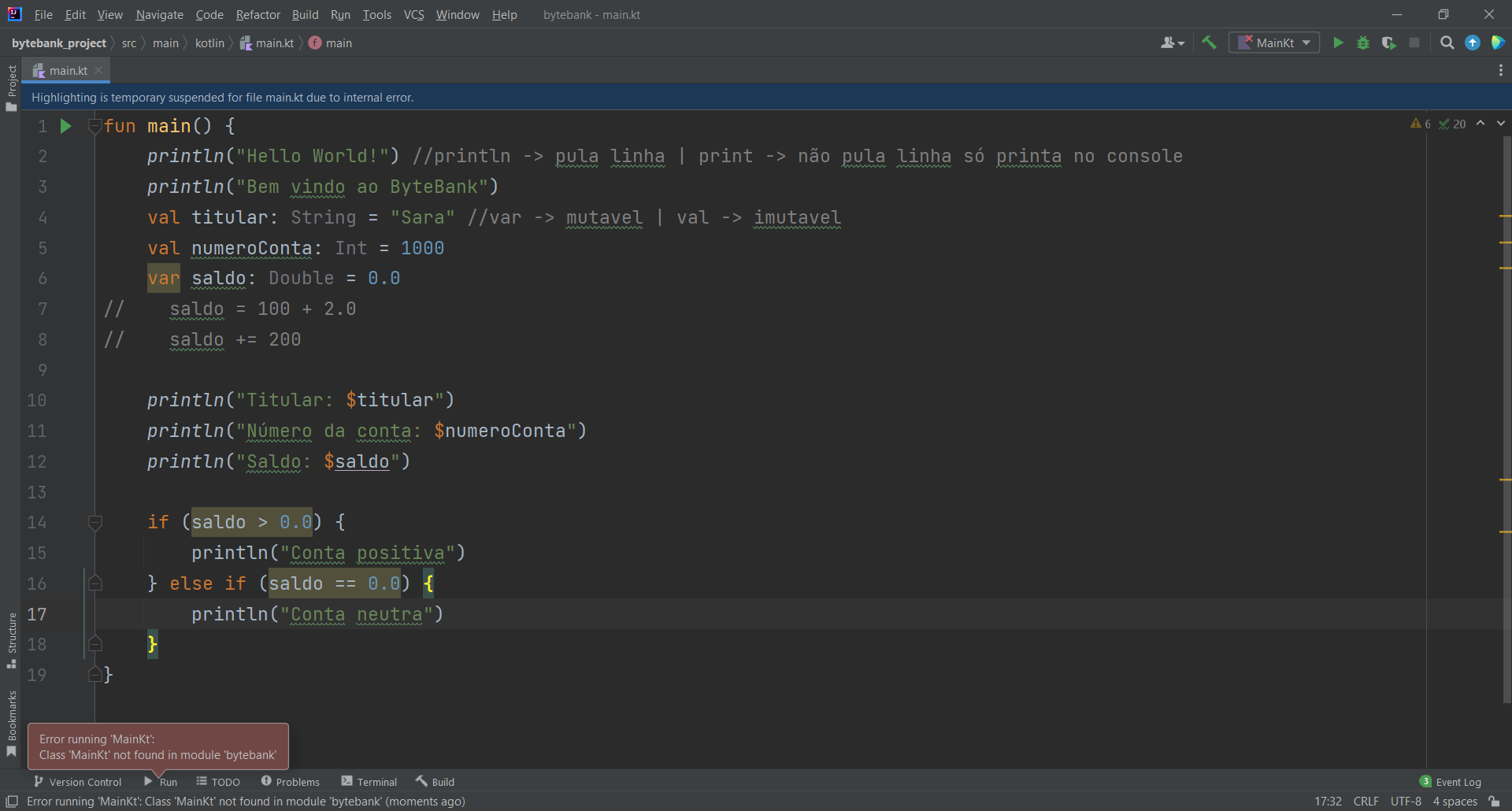
Task: Toggle the Problems tool window
Action: [x=290, y=782]
